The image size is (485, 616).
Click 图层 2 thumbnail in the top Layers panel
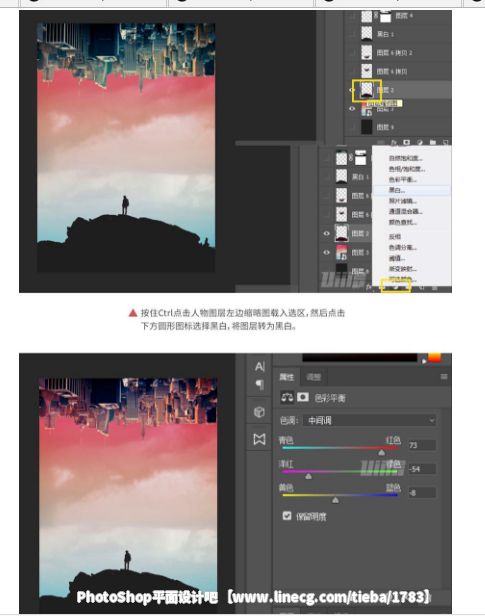pyautogui.click(x=366, y=90)
